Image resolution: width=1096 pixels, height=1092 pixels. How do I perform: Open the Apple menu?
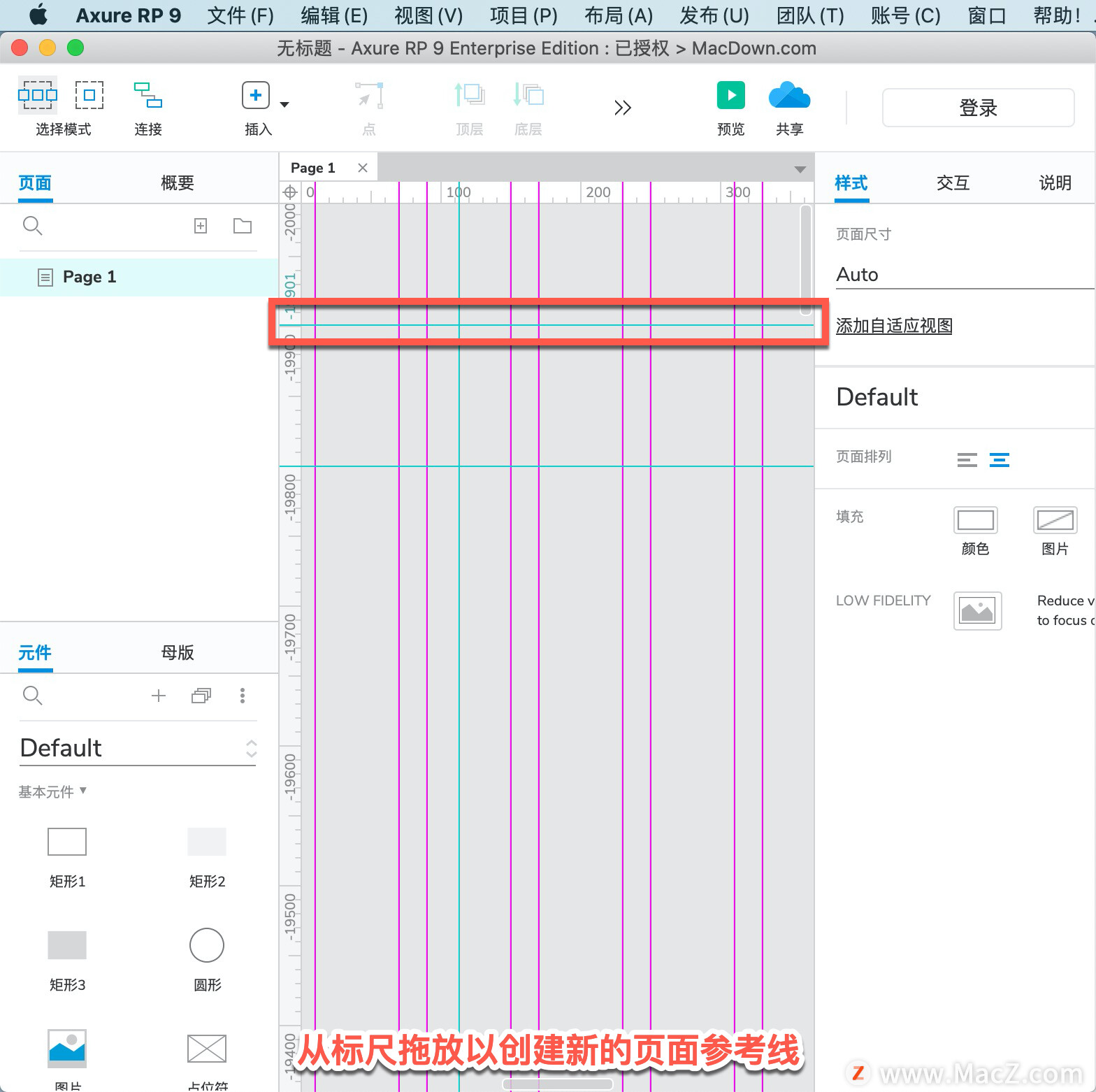point(38,15)
